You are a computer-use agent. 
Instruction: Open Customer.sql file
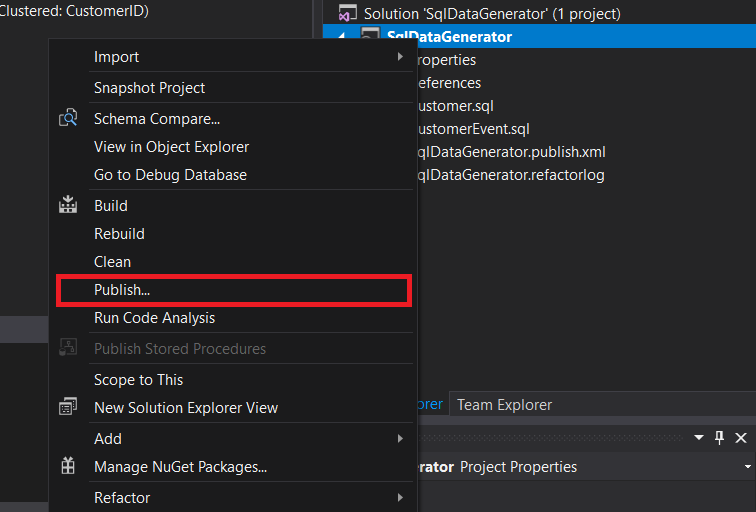click(456, 106)
